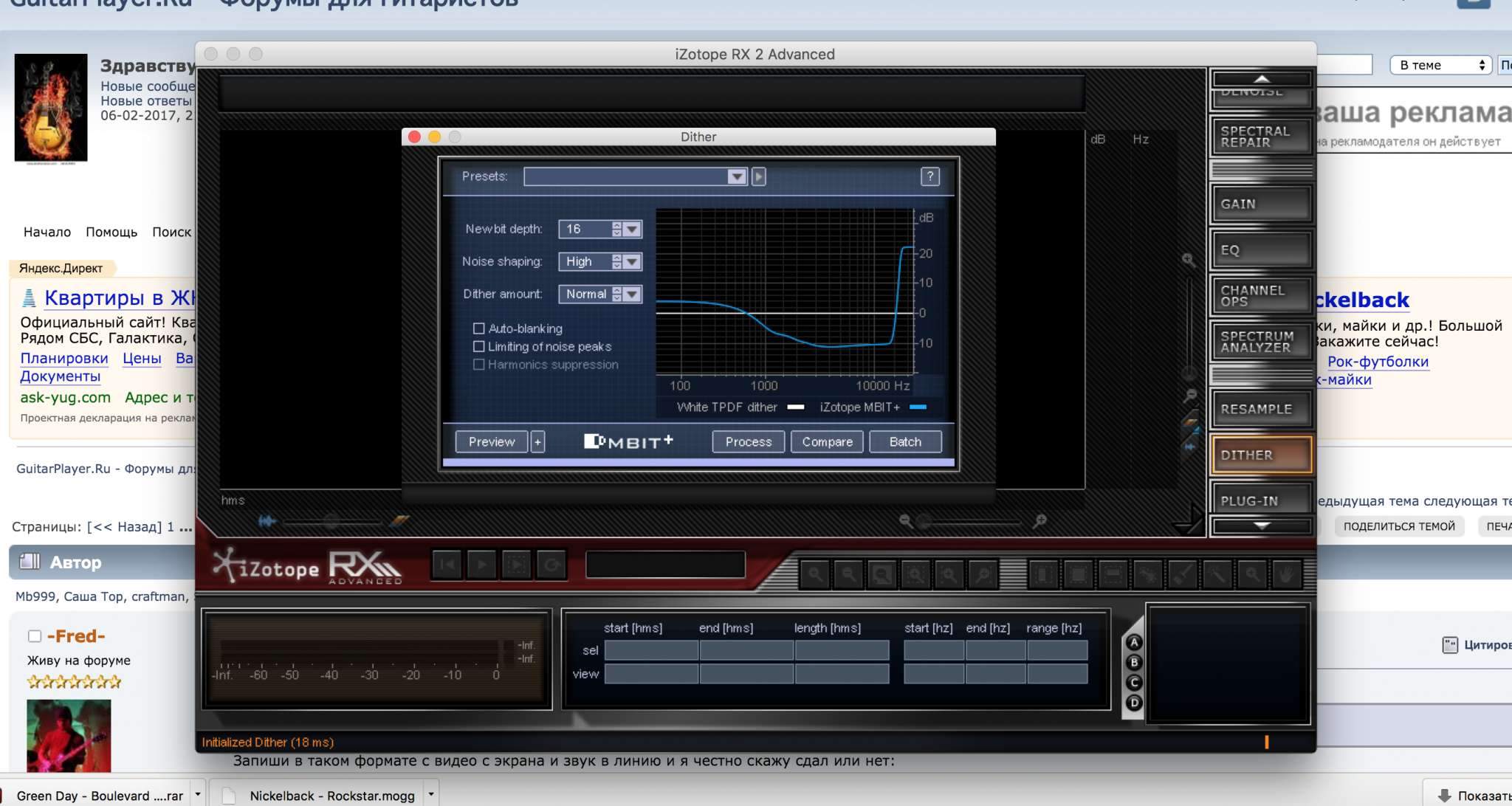Open Dither help question mark icon
This screenshot has width=1512, height=806.
[x=929, y=176]
